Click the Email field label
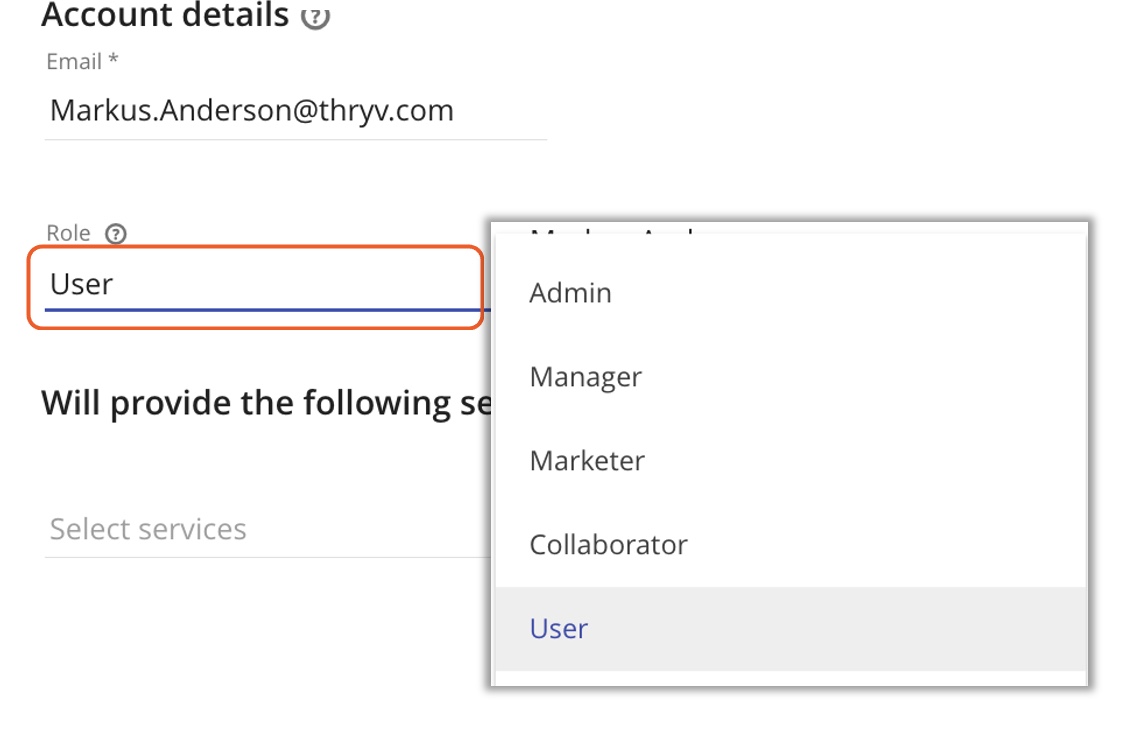Image resolution: width=1140 pixels, height=736 pixels. coord(74,62)
